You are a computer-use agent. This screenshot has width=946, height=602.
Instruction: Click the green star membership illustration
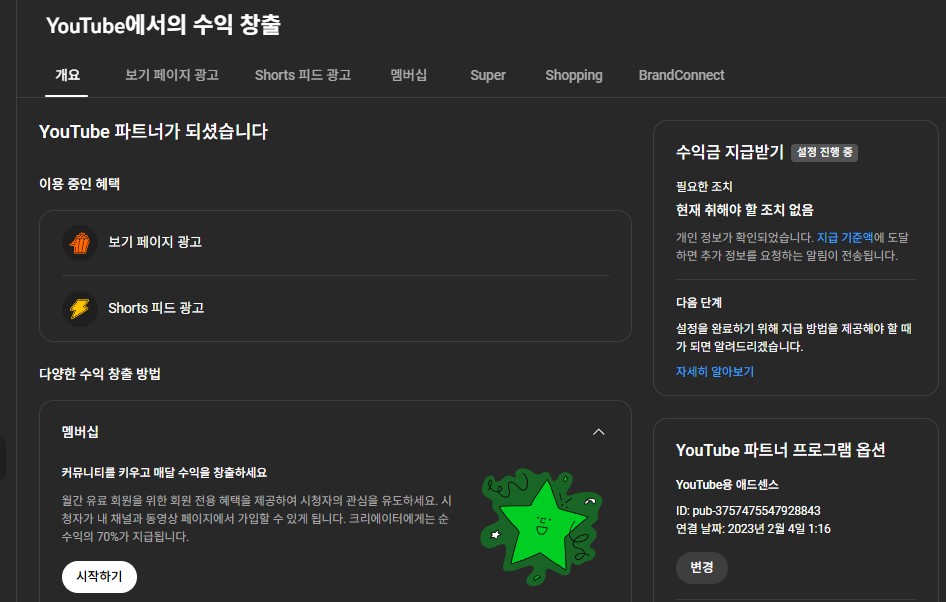coord(541,527)
